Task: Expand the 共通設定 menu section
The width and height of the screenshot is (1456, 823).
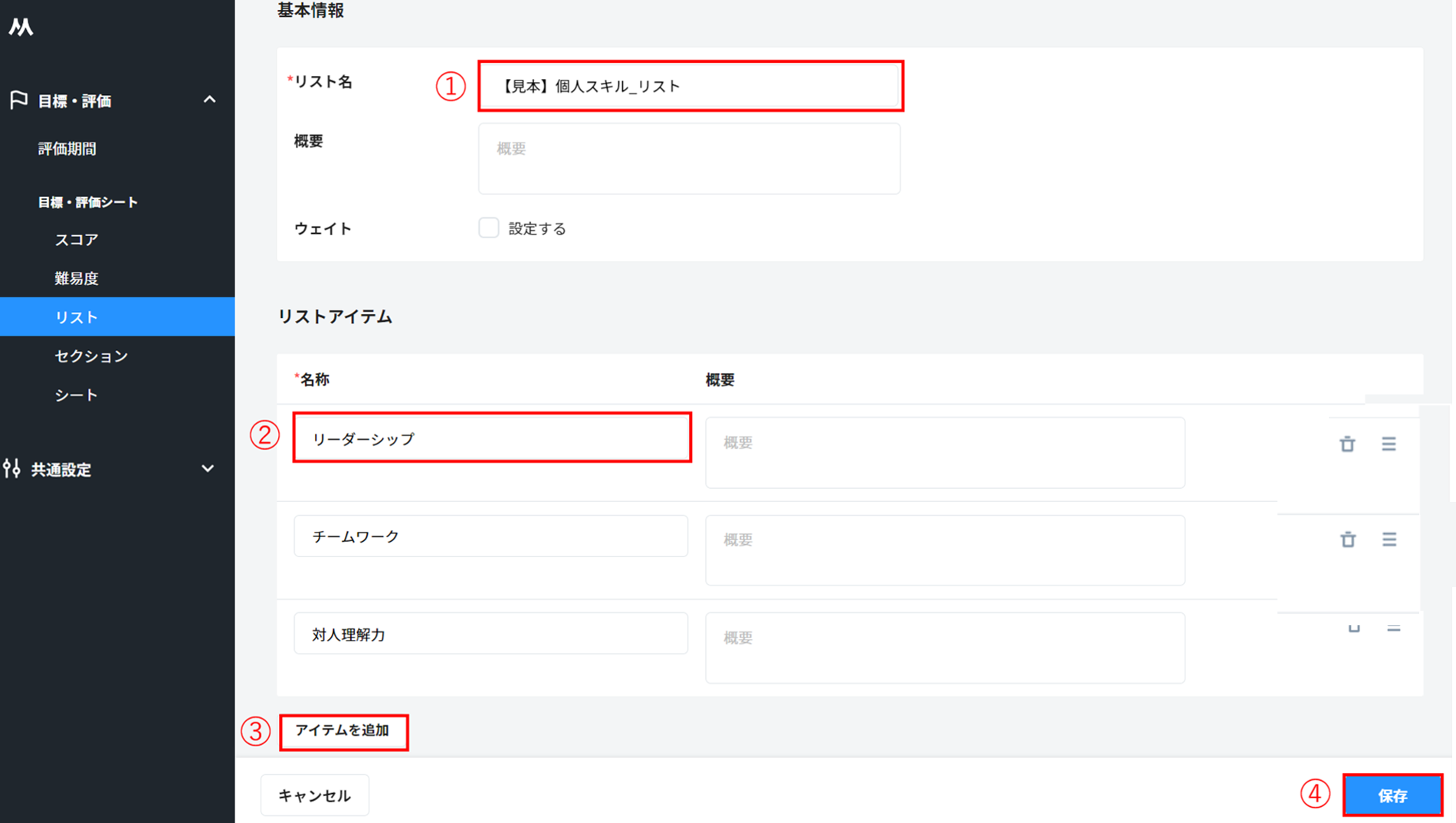Action: tap(208, 469)
